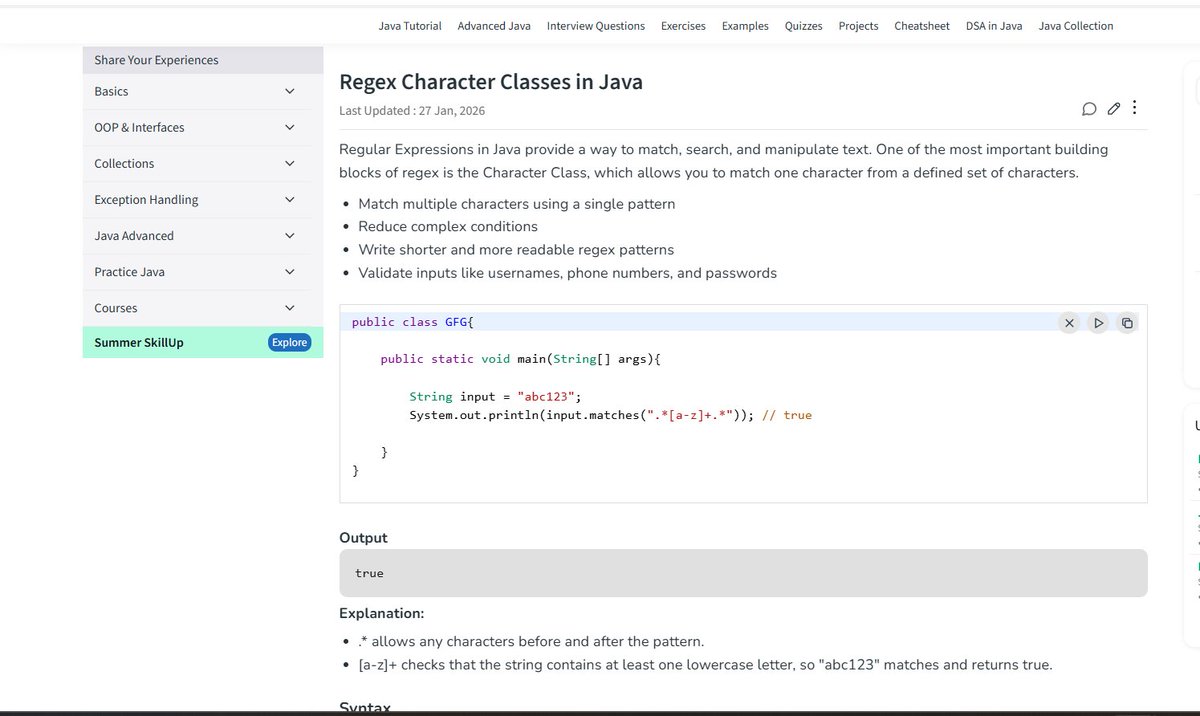This screenshot has height=716, width=1200.
Task: Click the bullet Reduce complex conditions
Action: (x=448, y=227)
